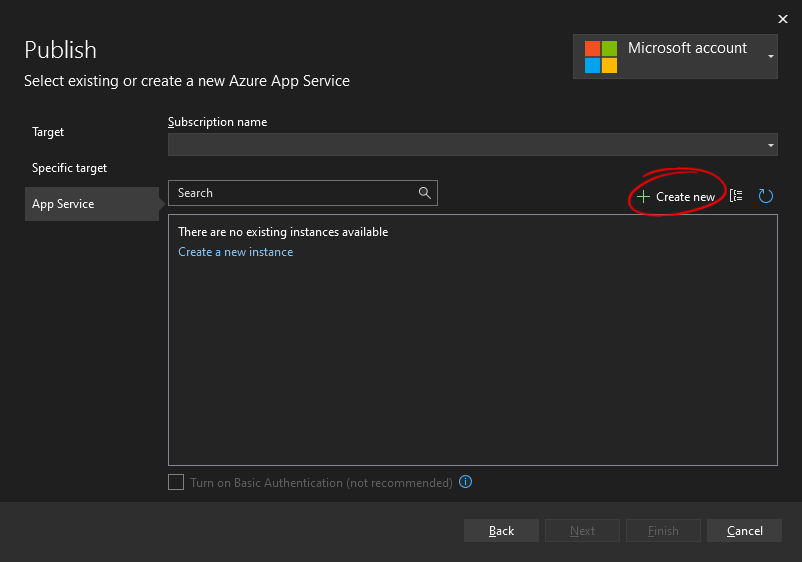Cancel the Publish wizard
The image size is (802, 562).
pyautogui.click(x=744, y=531)
